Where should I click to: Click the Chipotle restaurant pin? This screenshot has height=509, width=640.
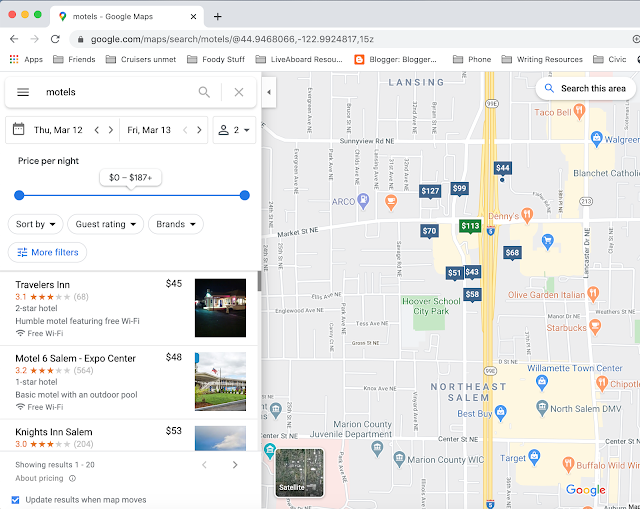tap(602, 383)
